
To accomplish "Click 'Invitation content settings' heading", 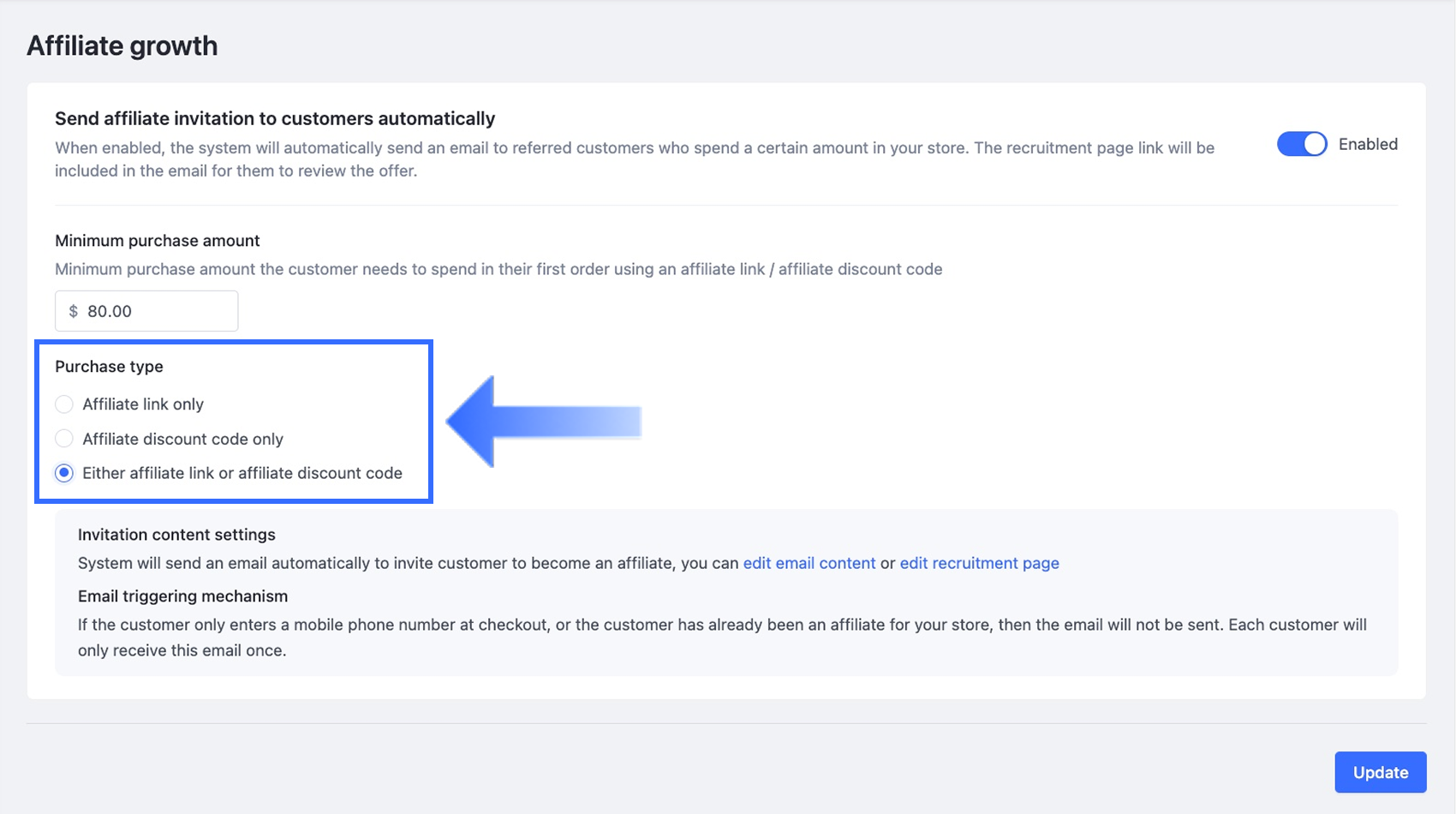I will (176, 535).
